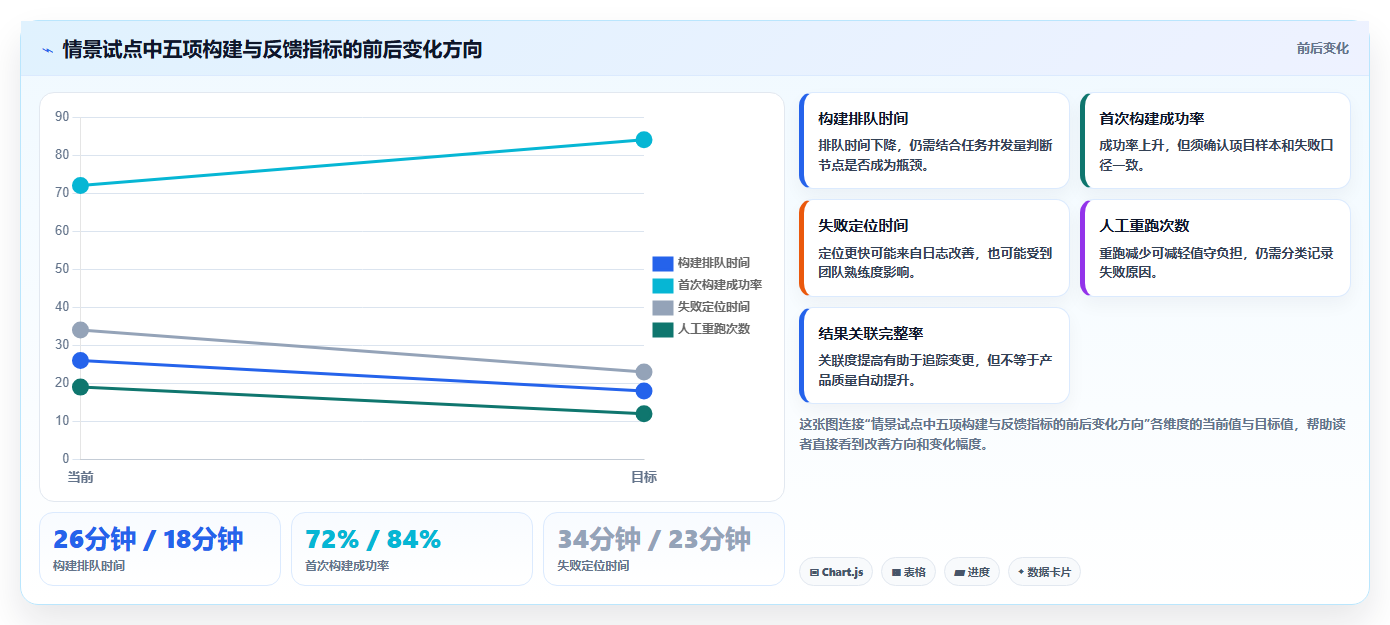Viewport: 1390px width, 625px height.
Task: Click the 进度 tag
Action: coord(972,572)
